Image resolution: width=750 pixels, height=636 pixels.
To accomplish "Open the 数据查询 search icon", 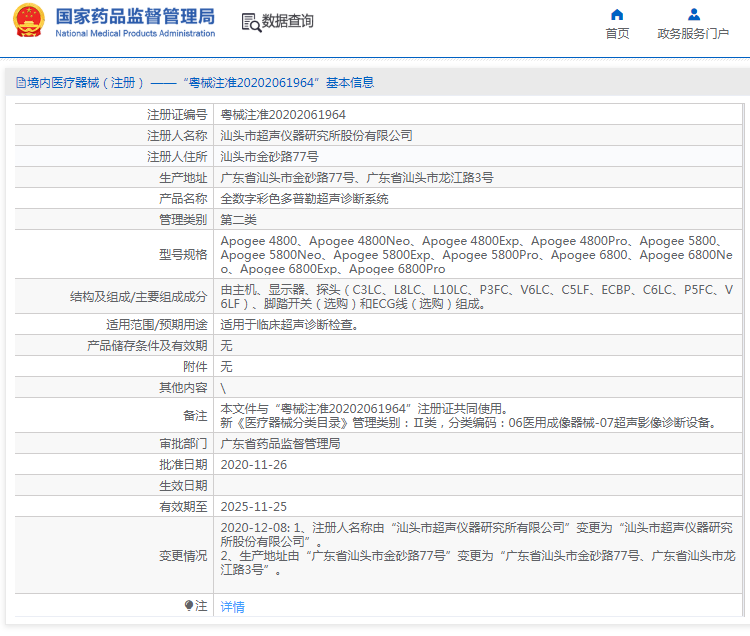I will (251, 22).
